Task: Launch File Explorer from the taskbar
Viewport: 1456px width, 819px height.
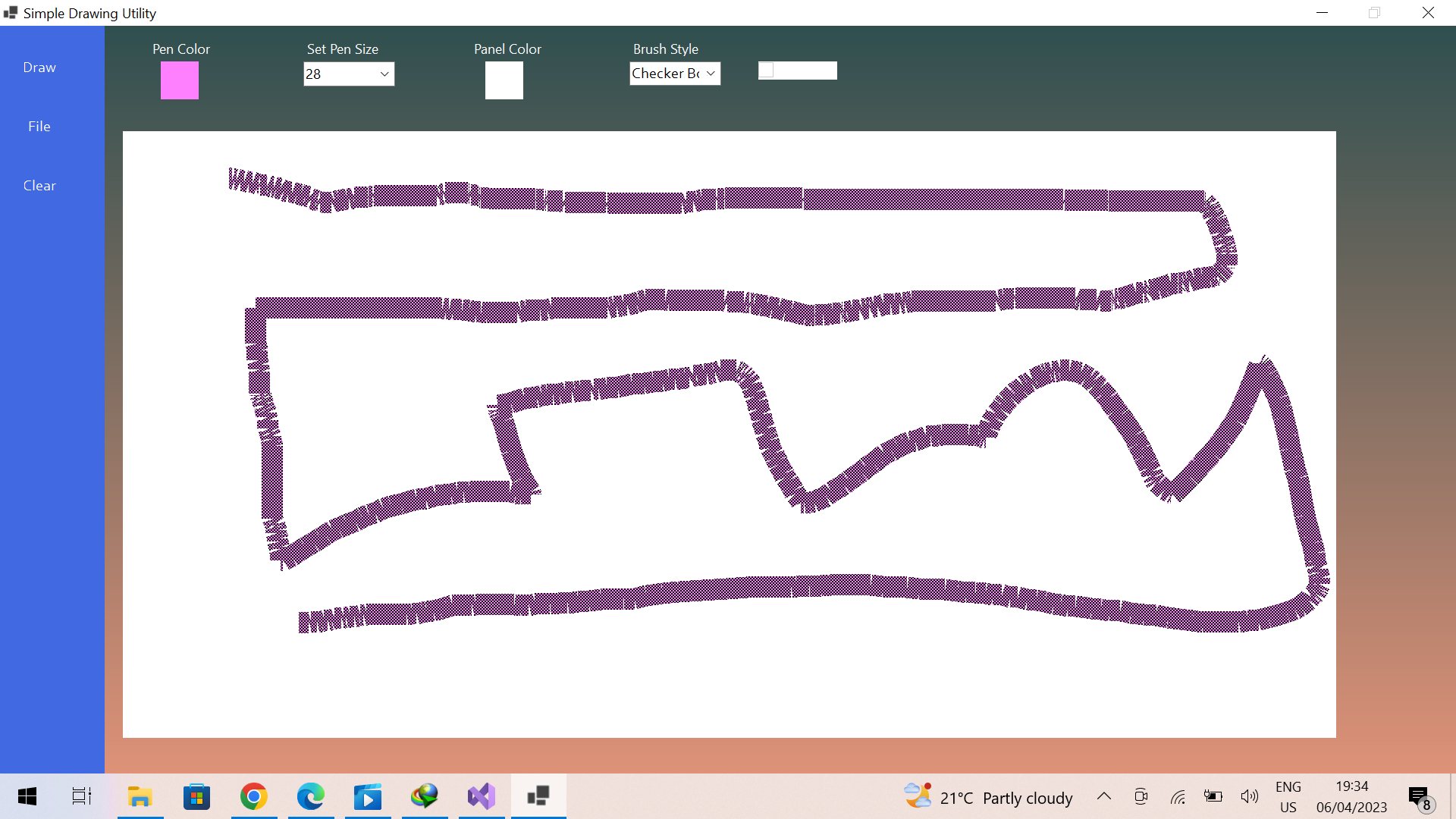Action: (140, 796)
